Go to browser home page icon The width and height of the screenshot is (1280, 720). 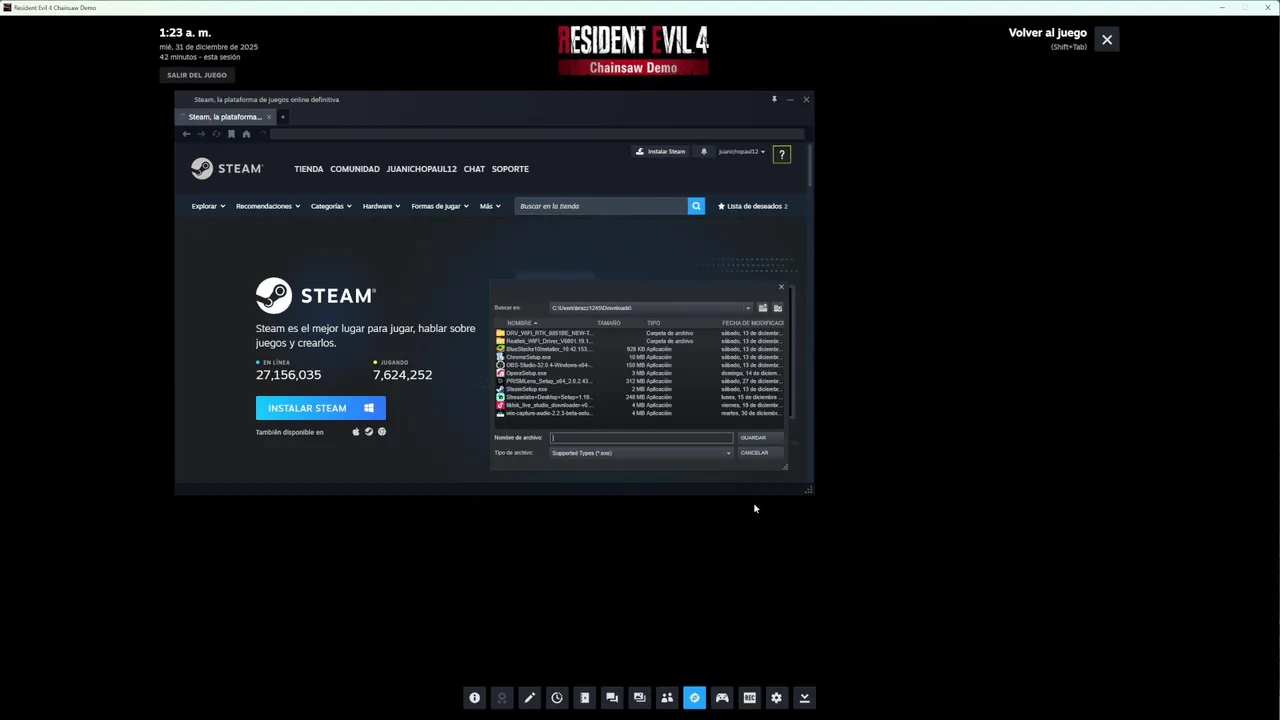(x=246, y=134)
